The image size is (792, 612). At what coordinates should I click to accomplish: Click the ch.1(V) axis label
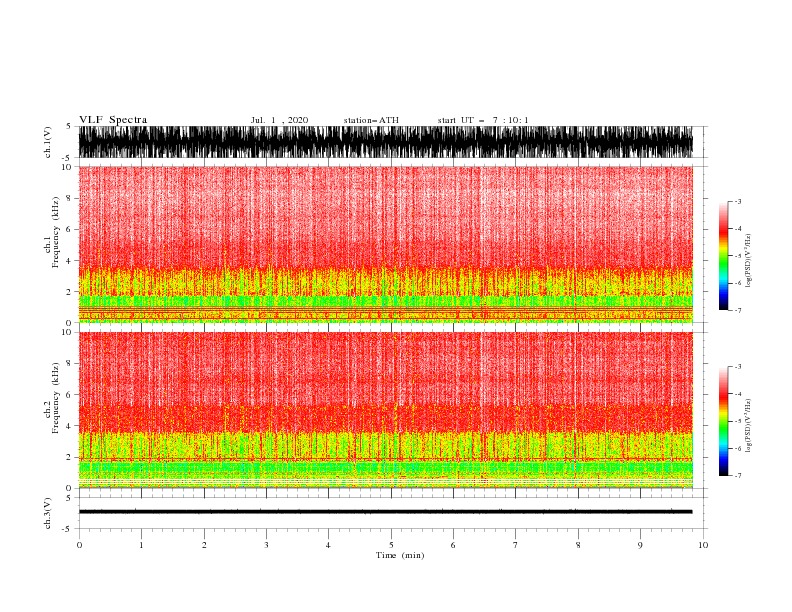[x=48, y=142]
